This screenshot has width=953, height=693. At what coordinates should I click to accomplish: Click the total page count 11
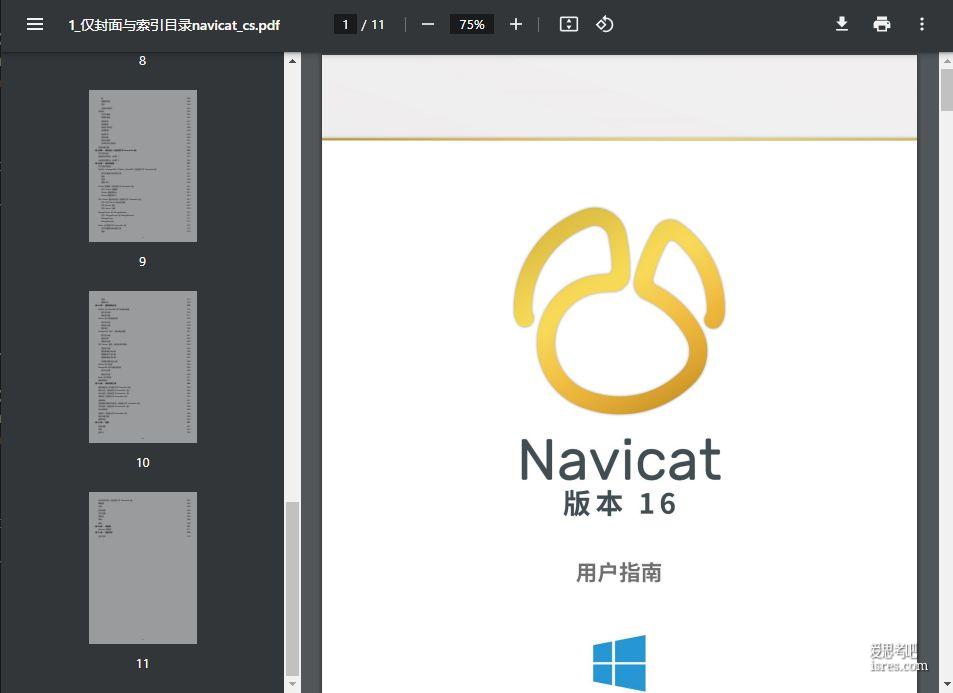[378, 25]
